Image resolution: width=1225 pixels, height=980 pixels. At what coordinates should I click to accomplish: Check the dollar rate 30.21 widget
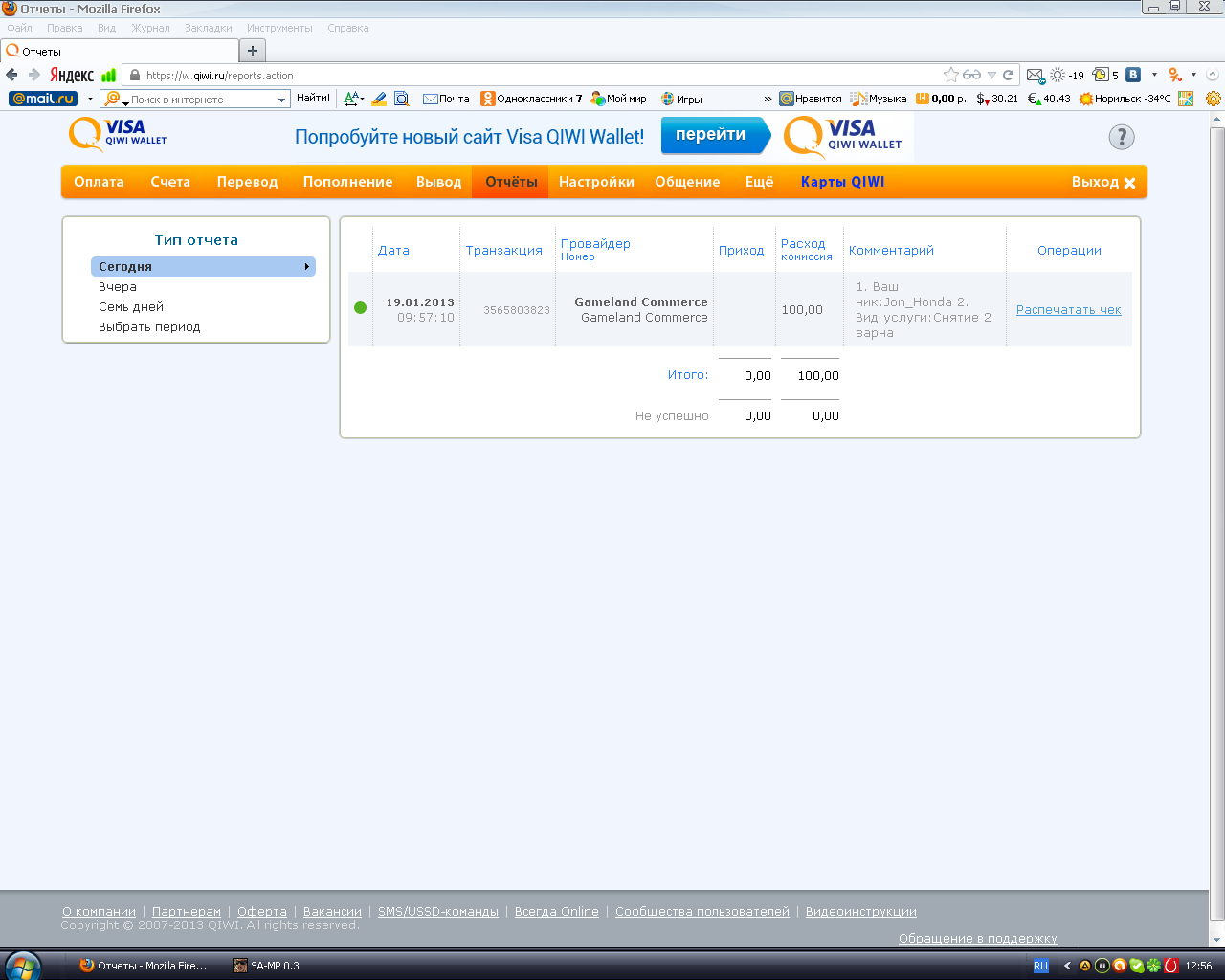[x=997, y=99]
